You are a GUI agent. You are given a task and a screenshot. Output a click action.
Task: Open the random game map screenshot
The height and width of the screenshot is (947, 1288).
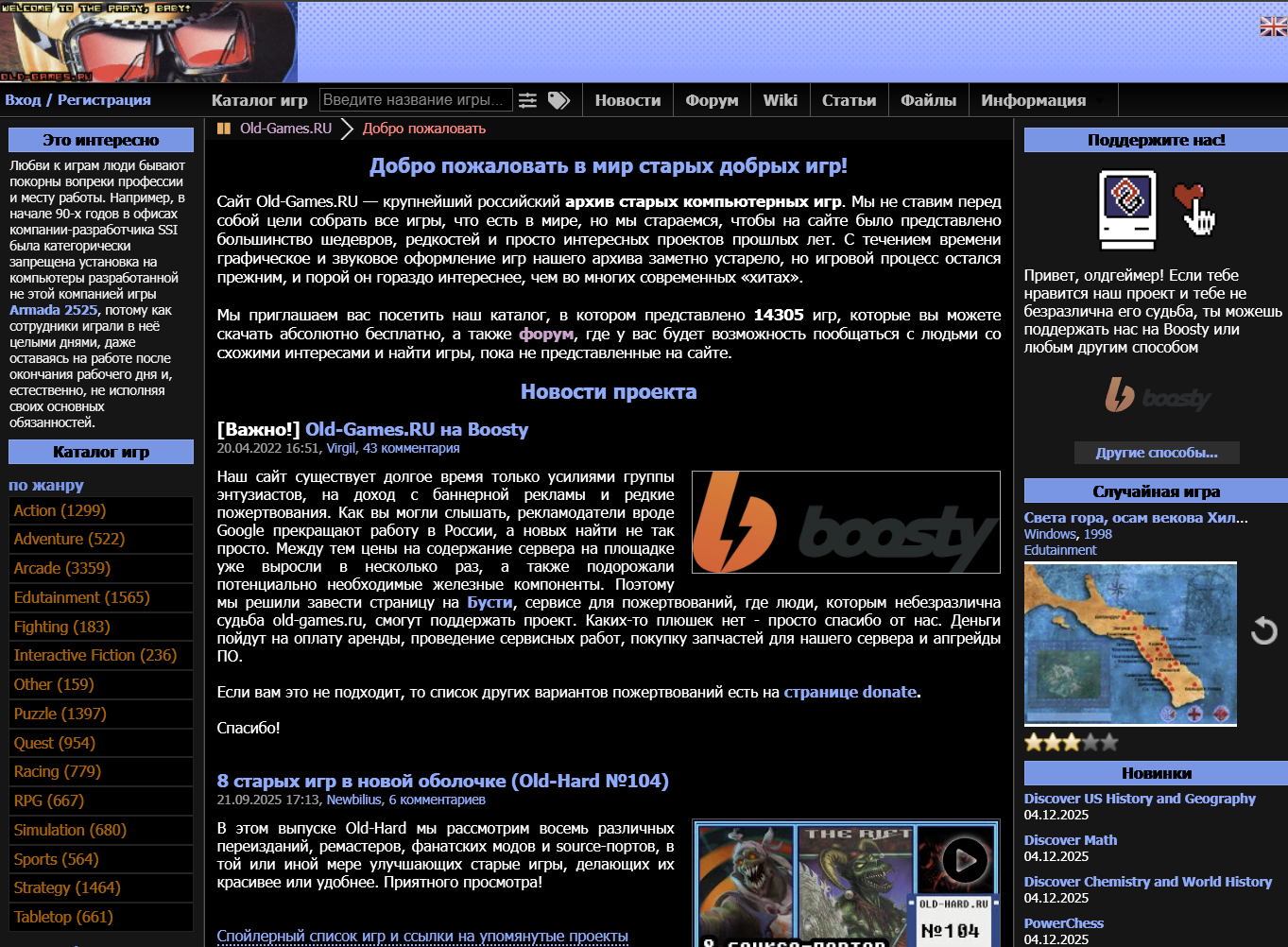point(1130,644)
